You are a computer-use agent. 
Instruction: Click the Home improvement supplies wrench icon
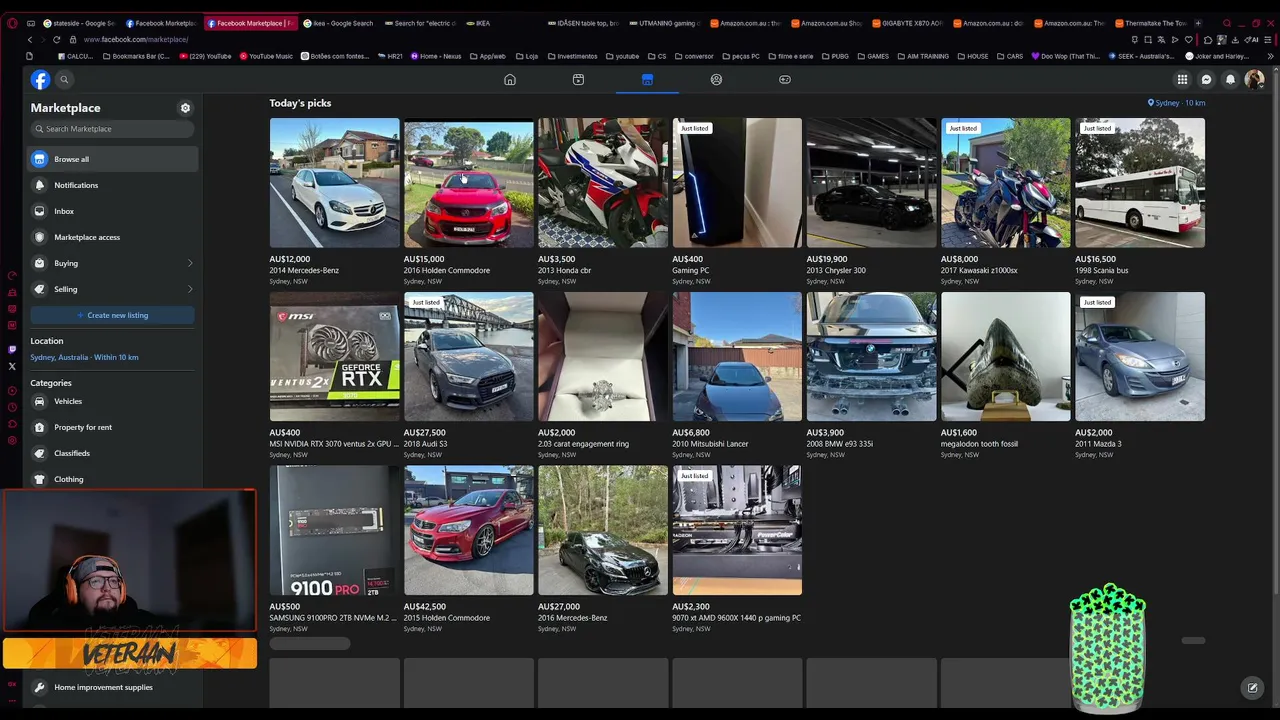pyautogui.click(x=39, y=687)
